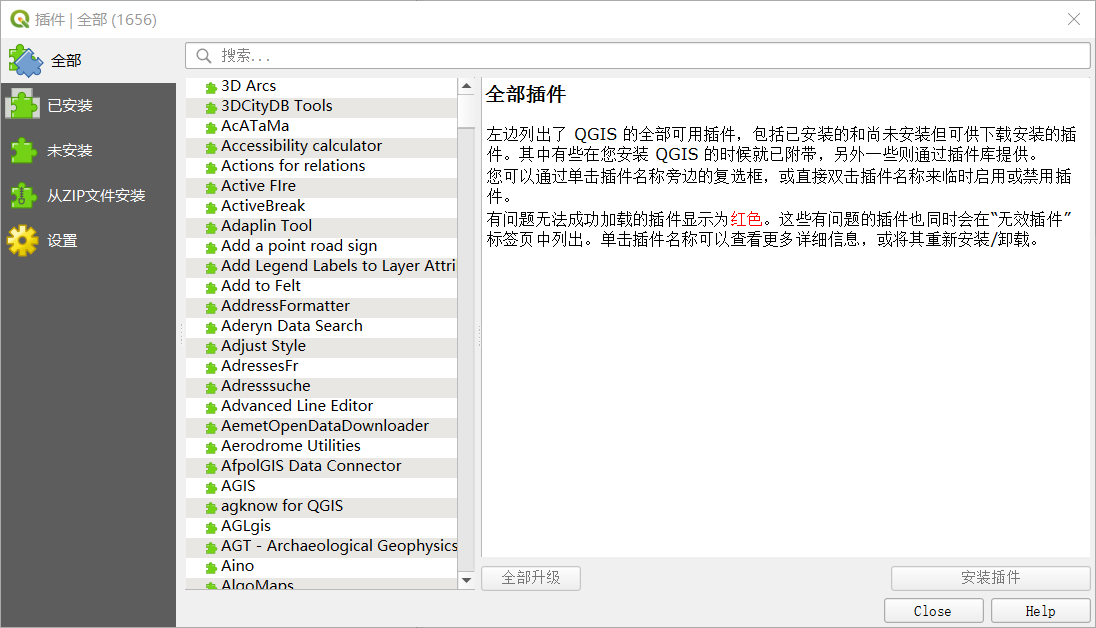Click the icon beside AfpolGIS Data Connector
The width and height of the screenshot is (1096, 628).
tap(211, 468)
